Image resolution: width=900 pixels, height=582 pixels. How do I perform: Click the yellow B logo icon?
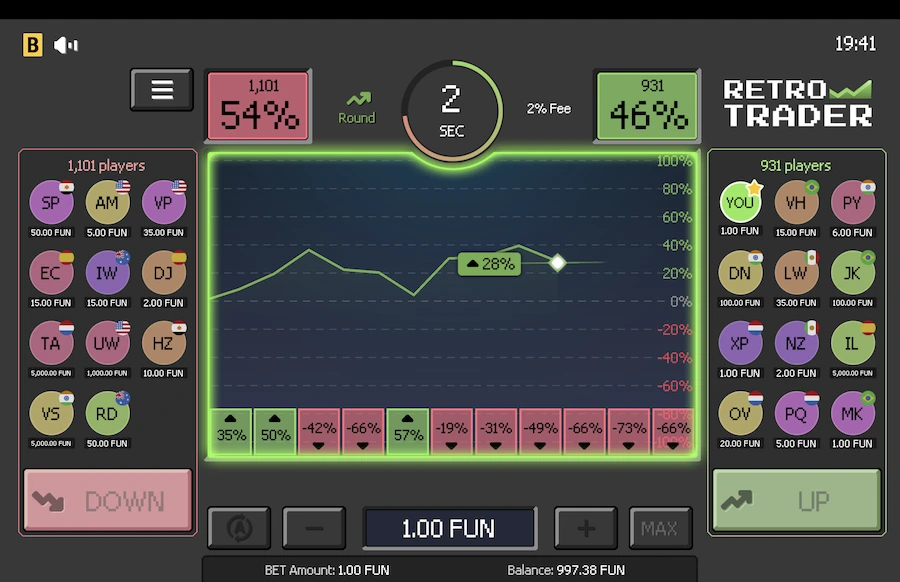33,45
